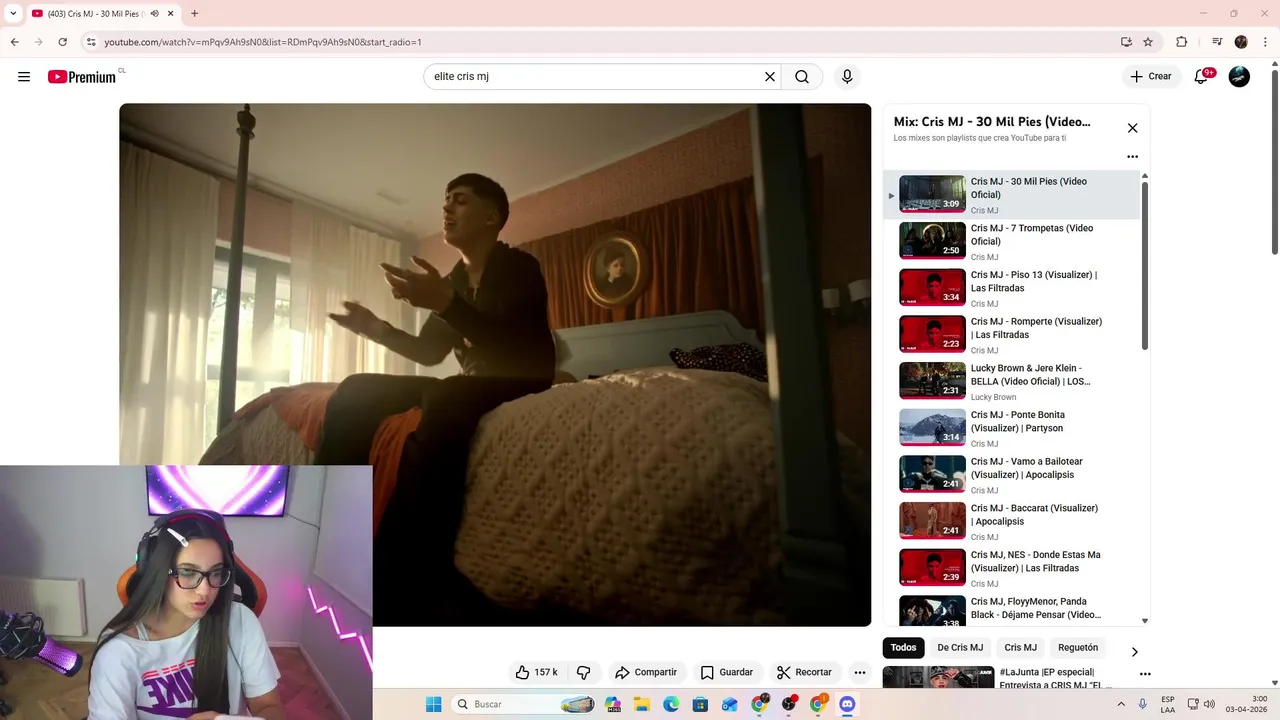Open more actions next to Recortar
Image resolution: width=1280 pixels, height=720 pixels.
coord(859,672)
